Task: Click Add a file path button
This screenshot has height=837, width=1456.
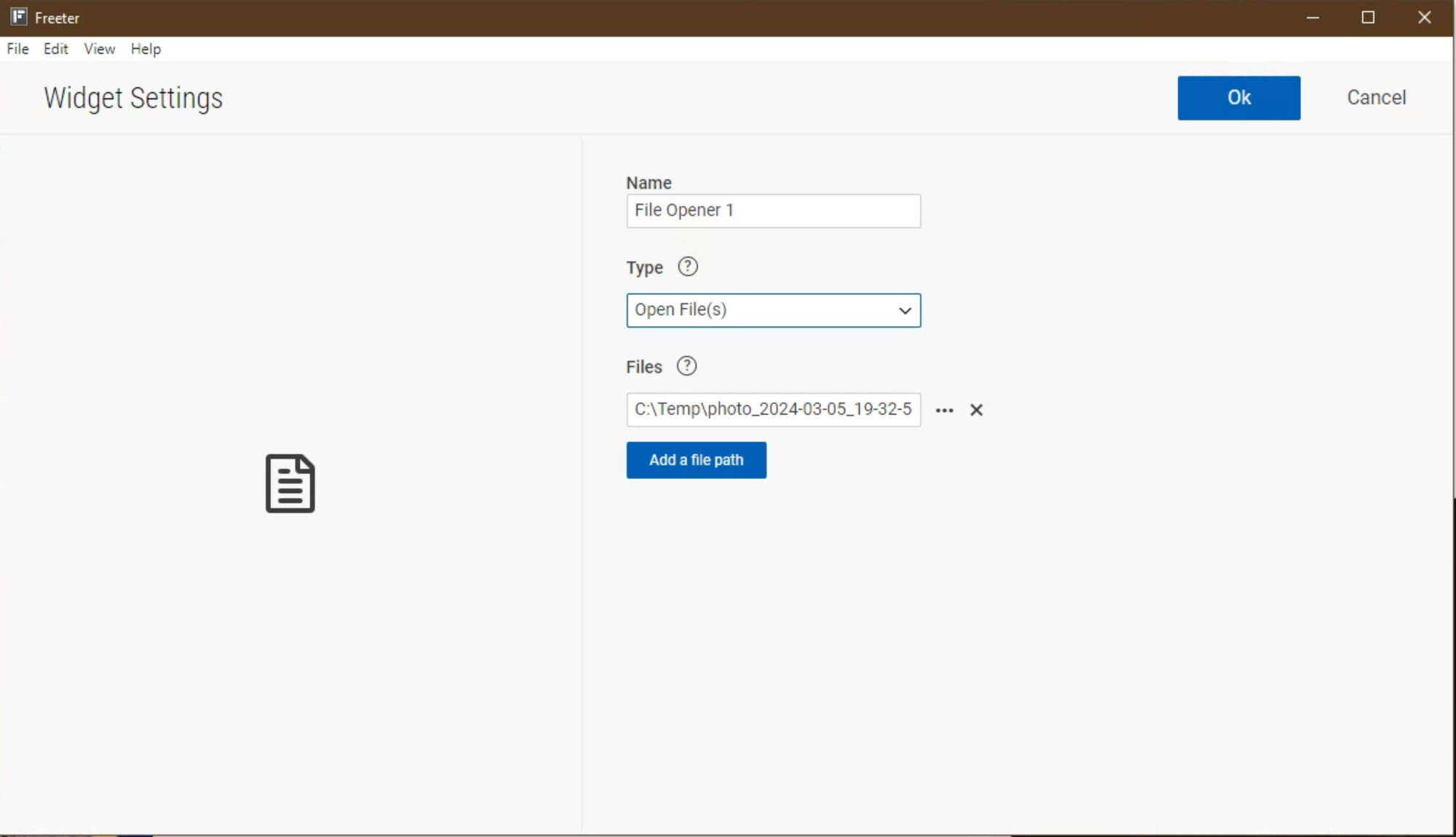Action: (696, 460)
